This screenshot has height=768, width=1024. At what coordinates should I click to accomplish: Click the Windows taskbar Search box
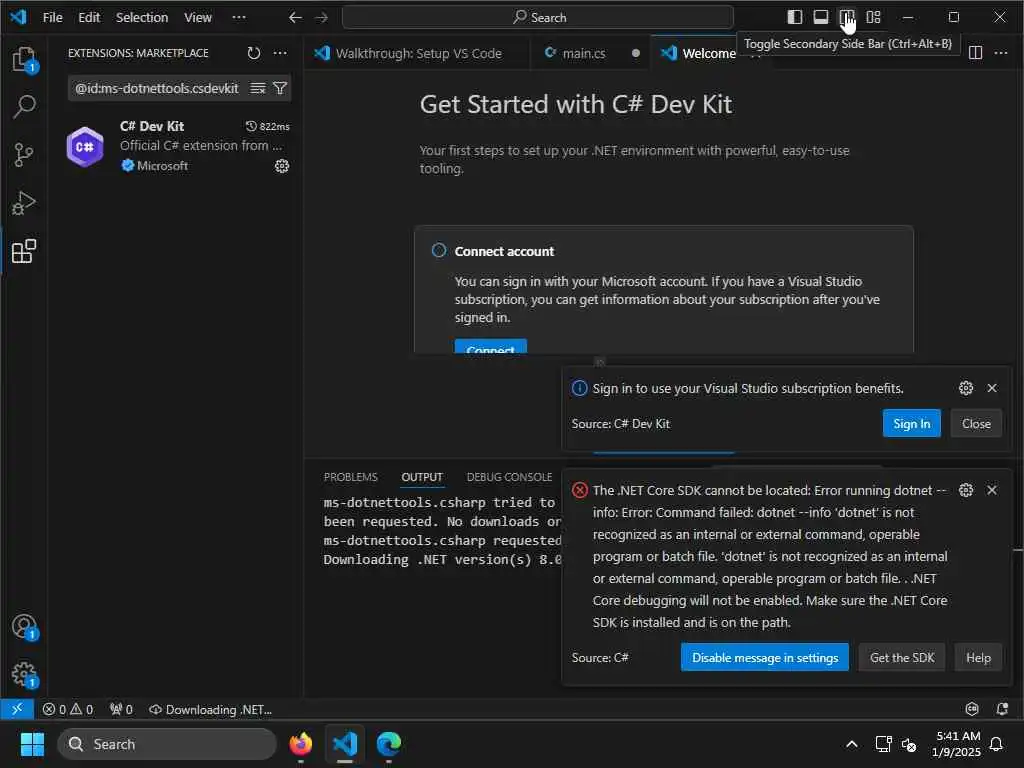(167, 744)
